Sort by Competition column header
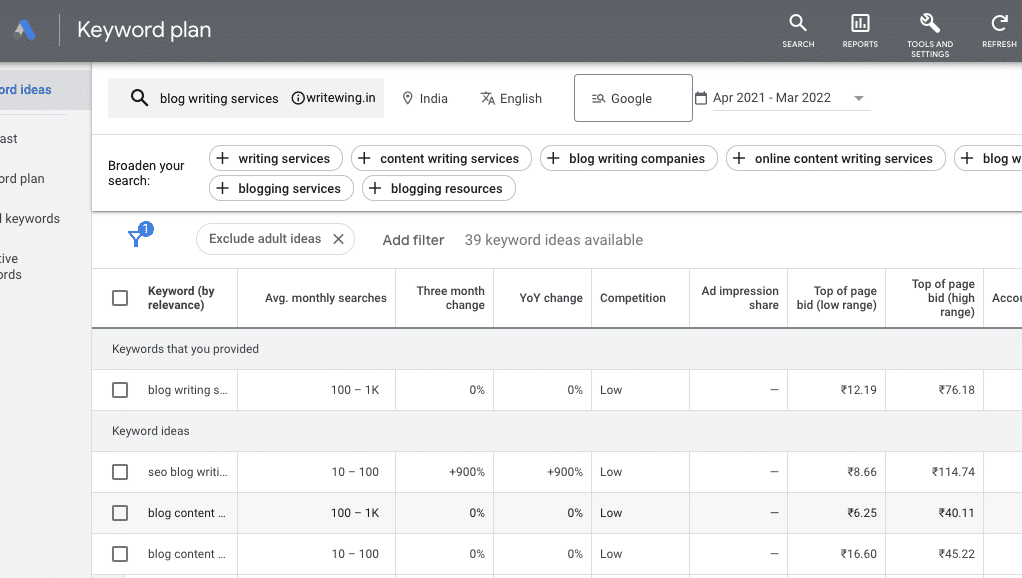The height and width of the screenshot is (578, 1022). click(633, 298)
